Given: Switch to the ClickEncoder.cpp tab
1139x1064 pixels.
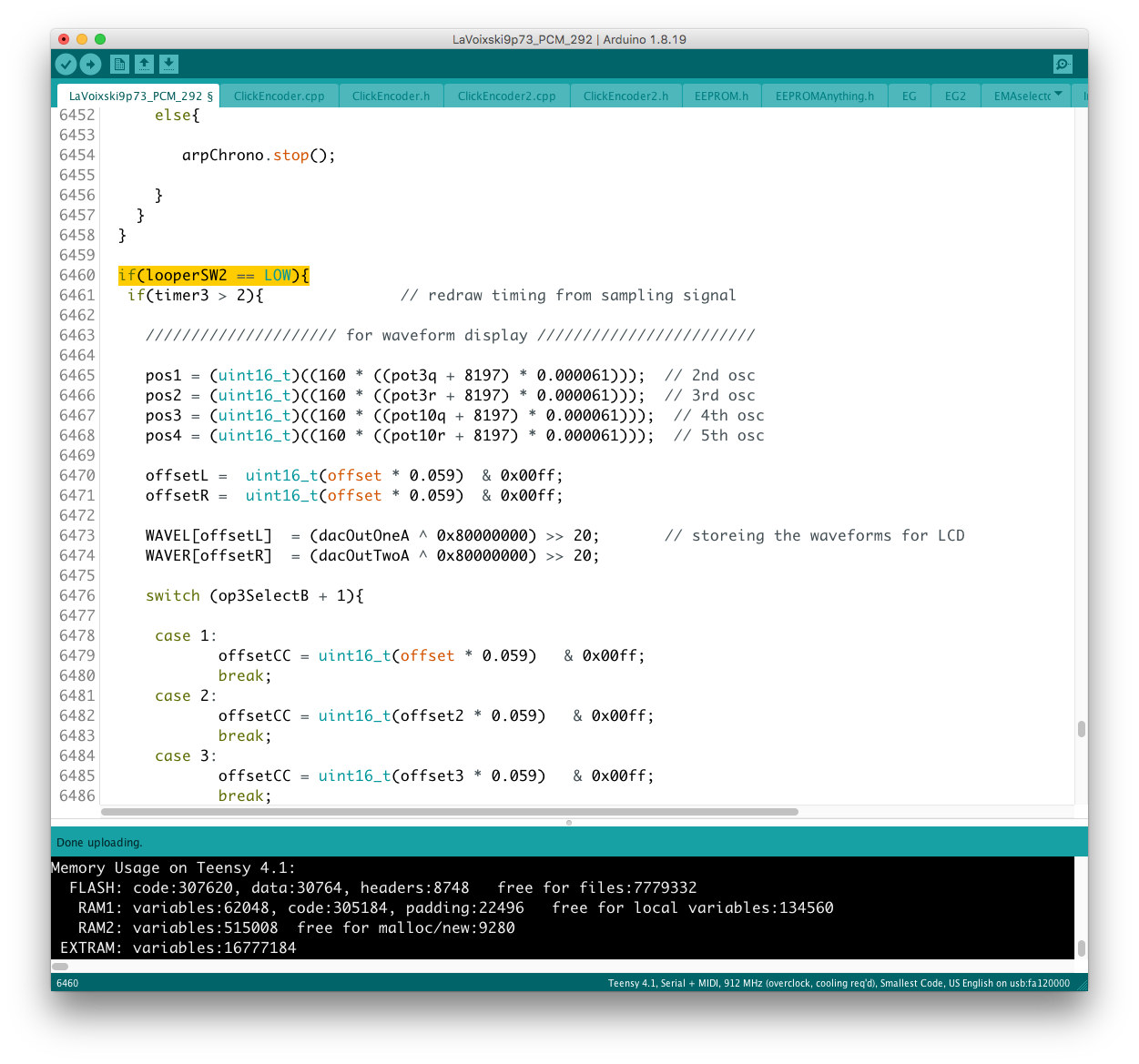Looking at the screenshot, I should 279,96.
